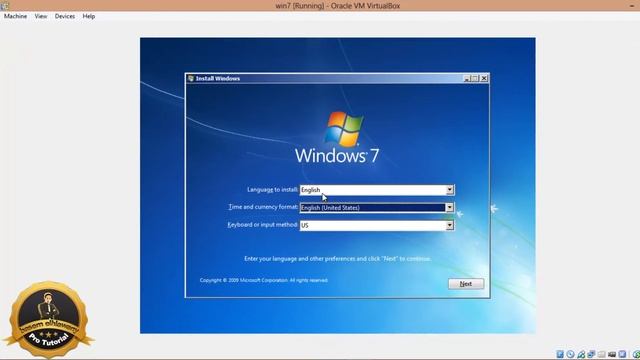Minimize the VirtualBox window

pyautogui.click(x=632, y=6)
